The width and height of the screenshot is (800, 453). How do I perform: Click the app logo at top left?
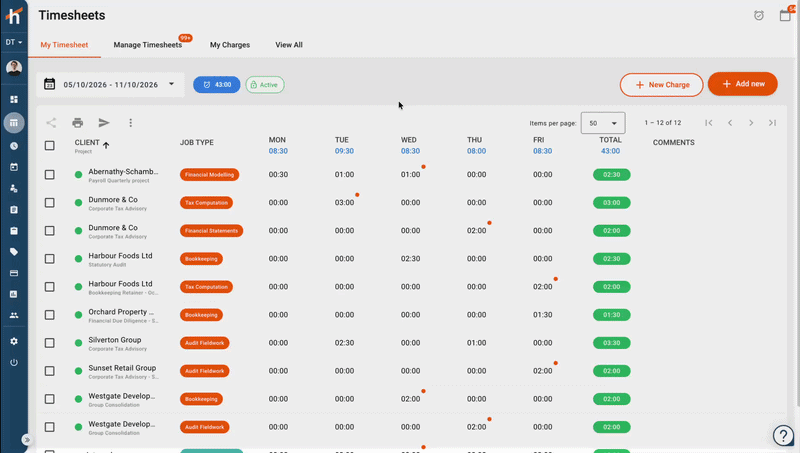tap(14, 16)
